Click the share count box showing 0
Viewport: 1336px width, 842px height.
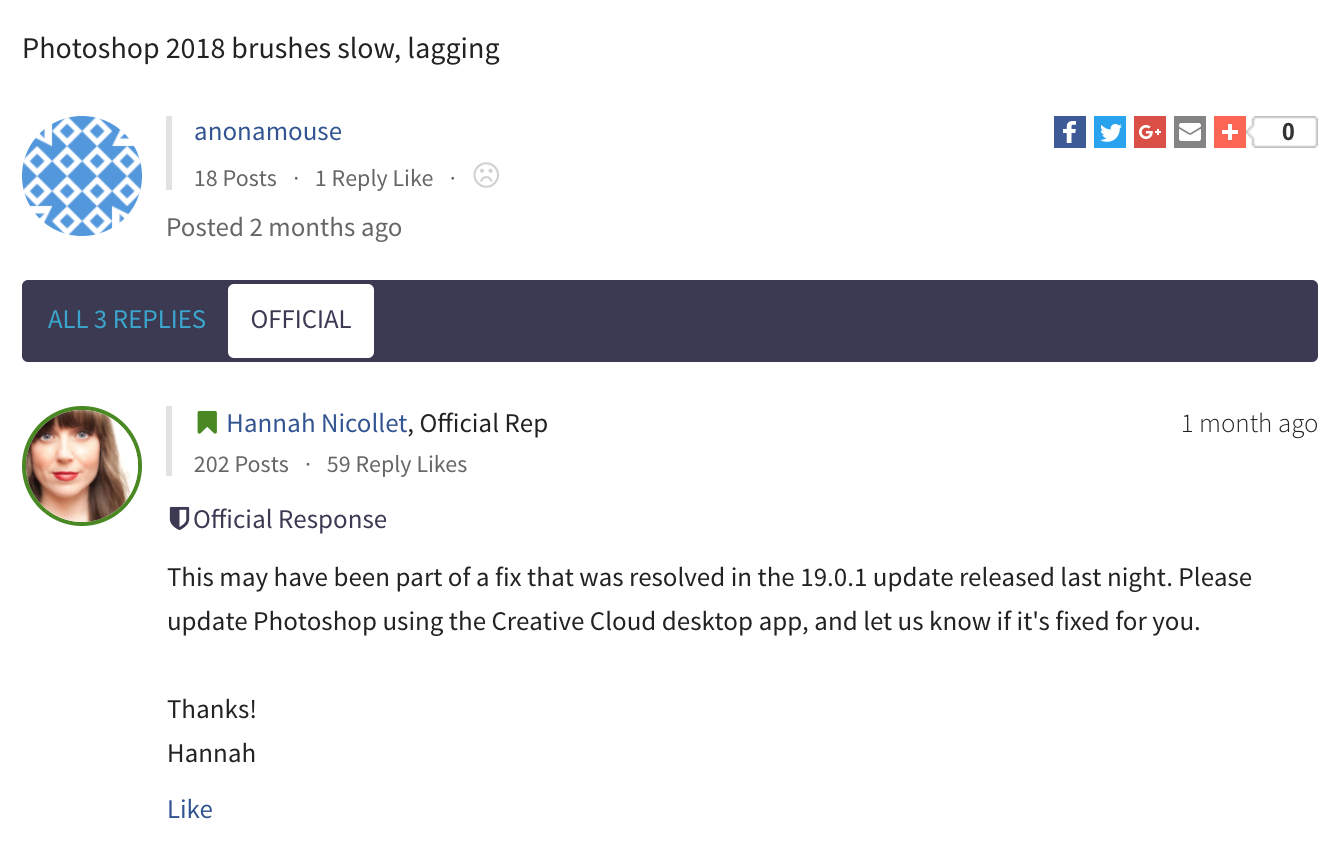pyautogui.click(x=1286, y=132)
